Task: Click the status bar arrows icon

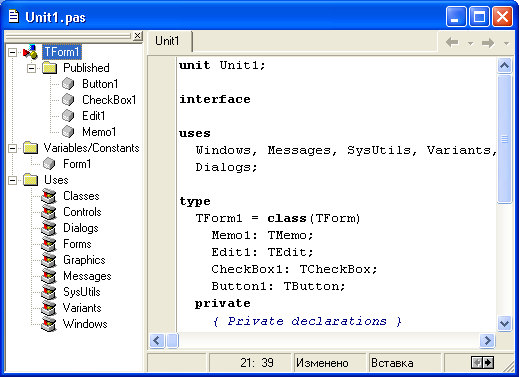Action: 482,362
